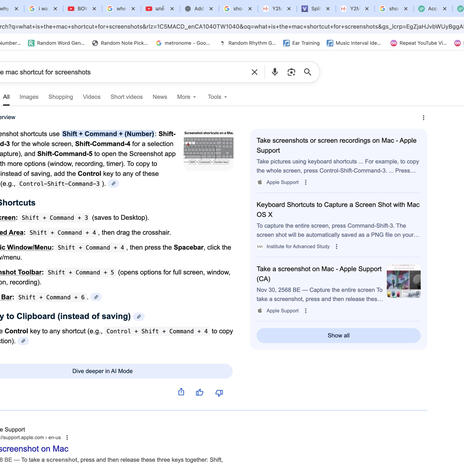464x464 pixels.
Task: Switch to Images results tab
Action: click(29, 97)
